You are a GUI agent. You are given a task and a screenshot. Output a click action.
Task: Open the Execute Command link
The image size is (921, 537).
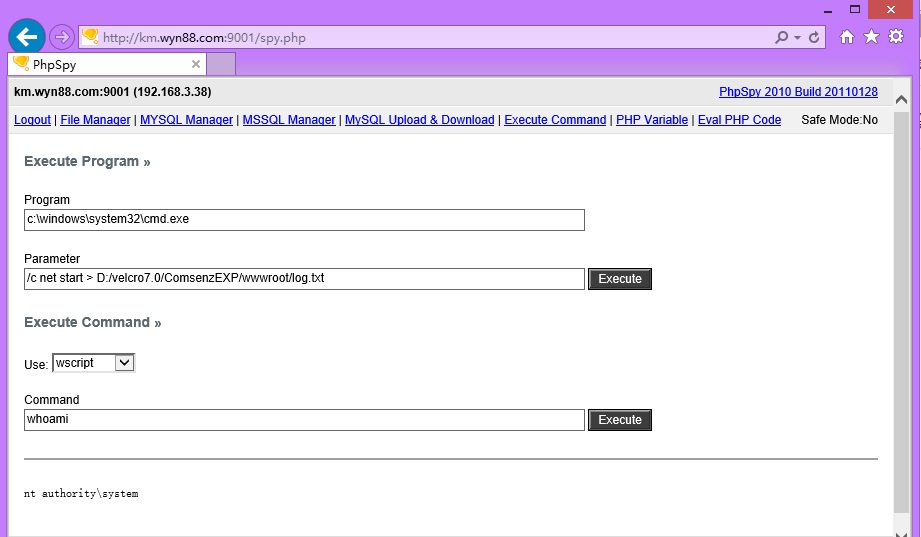click(555, 120)
